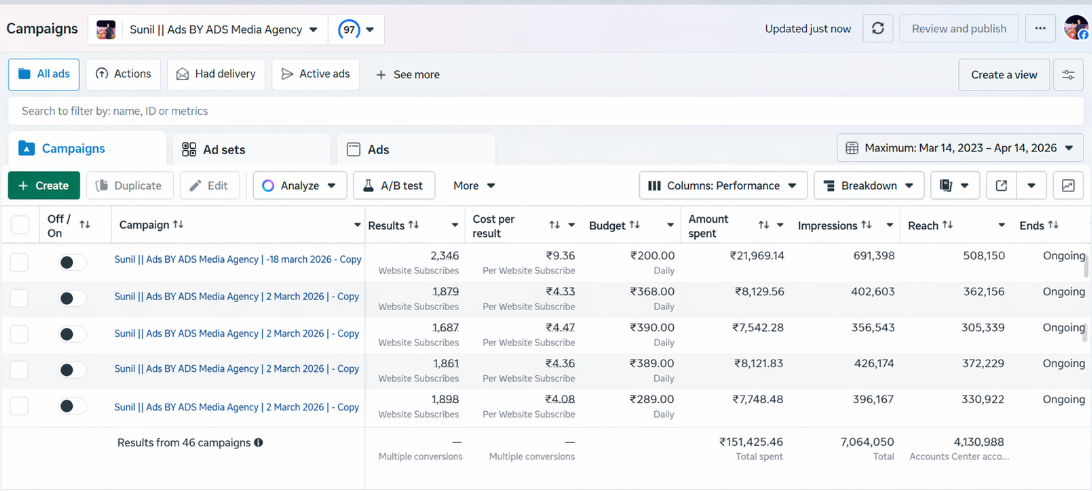The image size is (1092, 491).
Task: Open the Results column options caret
Action: pyautogui.click(x=455, y=225)
